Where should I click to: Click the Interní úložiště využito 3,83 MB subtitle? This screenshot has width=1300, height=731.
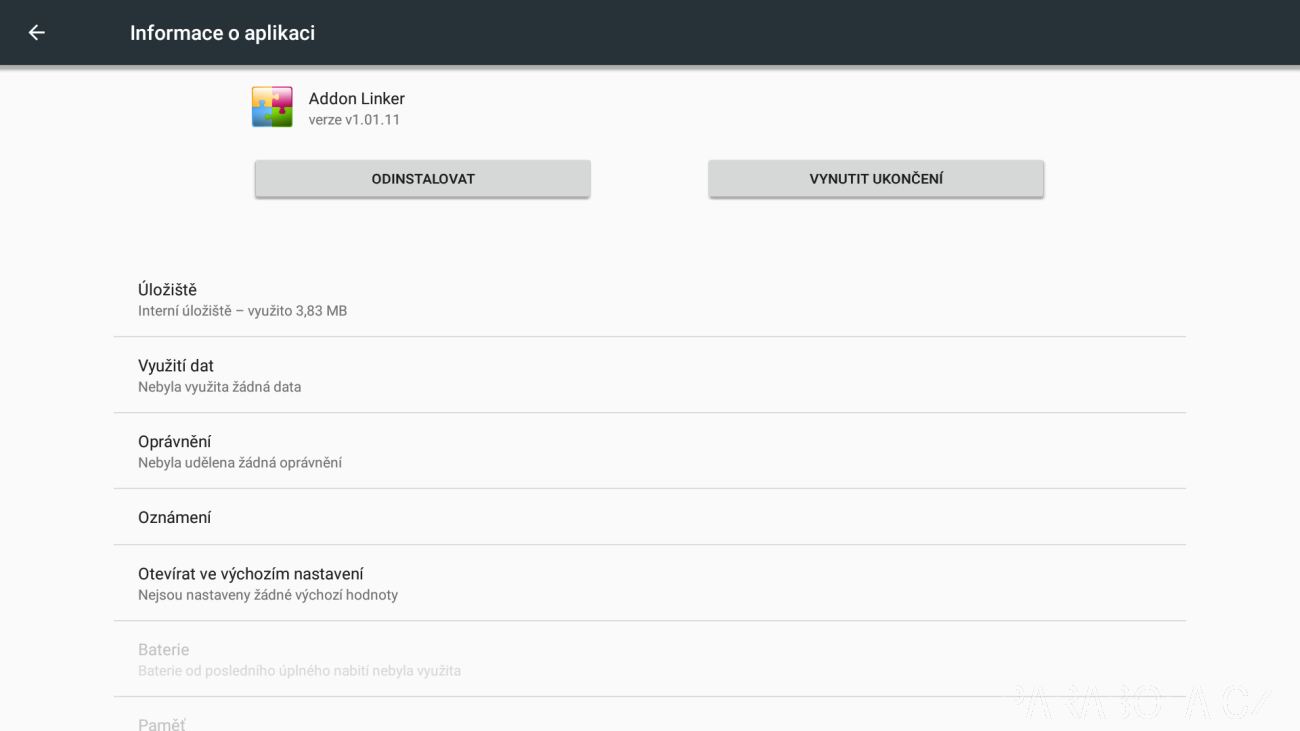[x=243, y=311]
